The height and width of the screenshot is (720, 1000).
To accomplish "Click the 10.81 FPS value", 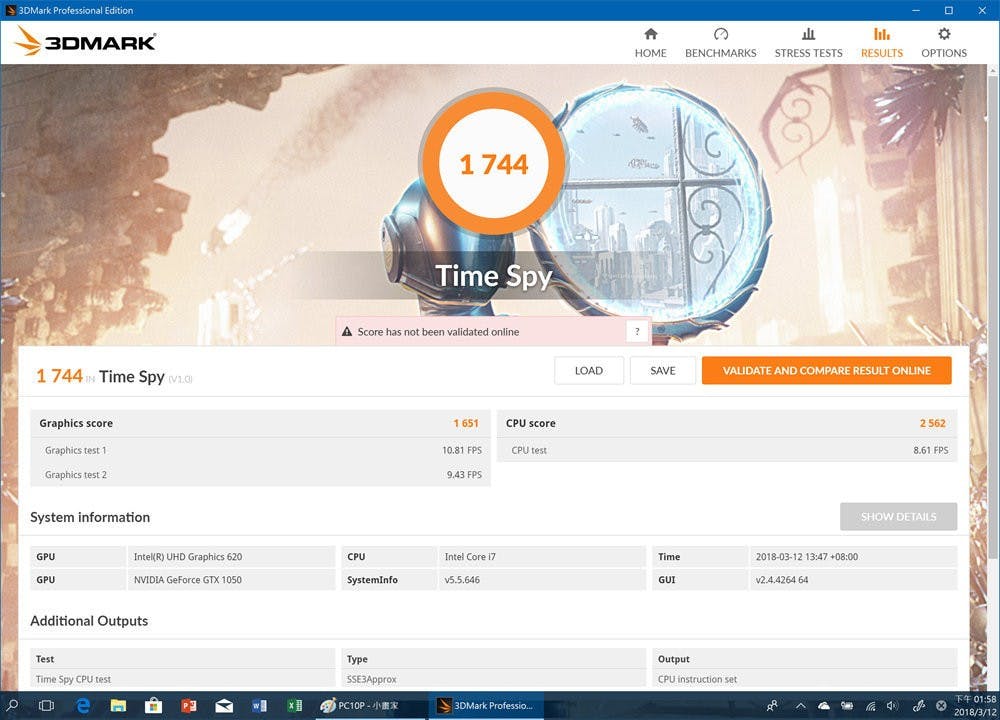I will pyautogui.click(x=462, y=450).
